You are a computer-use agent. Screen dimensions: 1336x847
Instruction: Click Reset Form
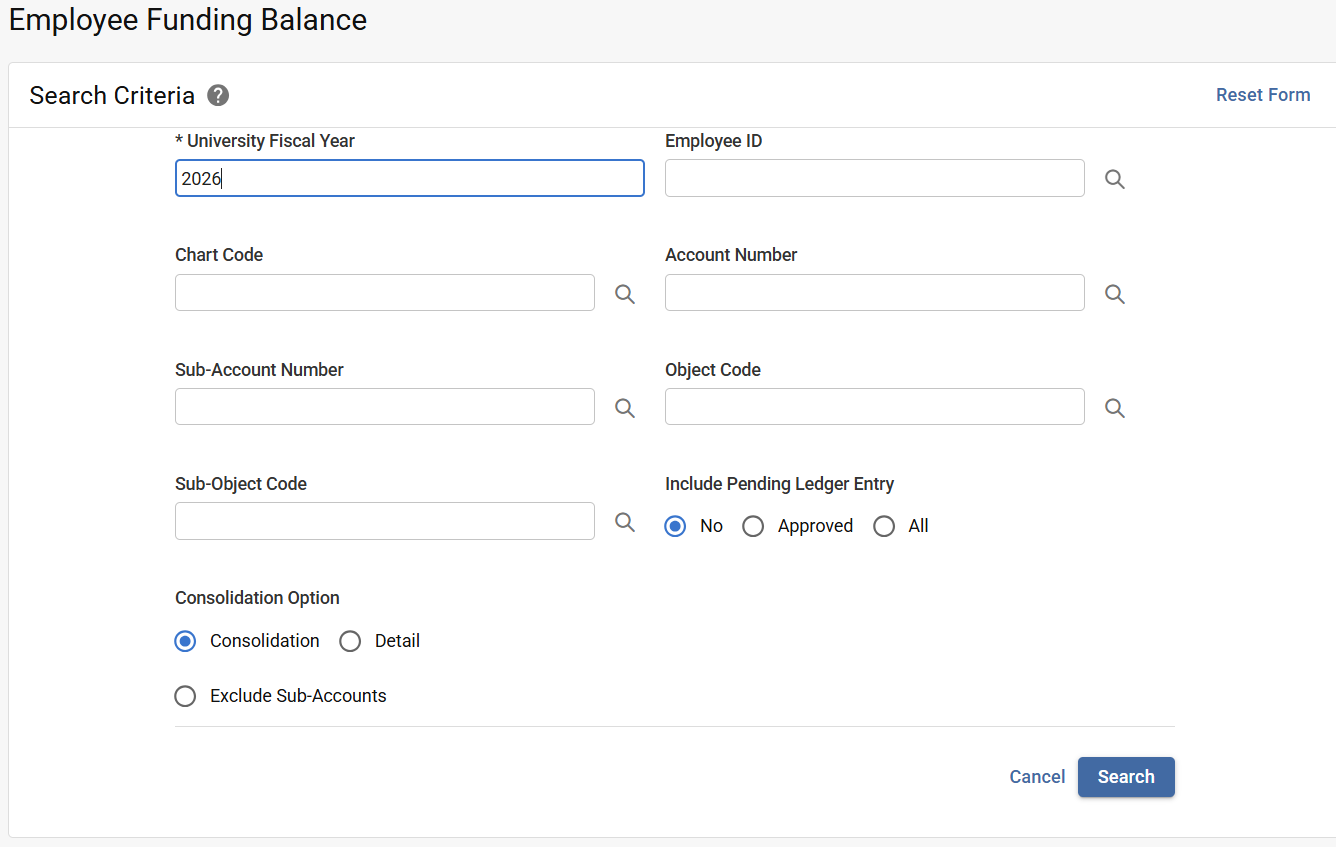click(x=1263, y=94)
